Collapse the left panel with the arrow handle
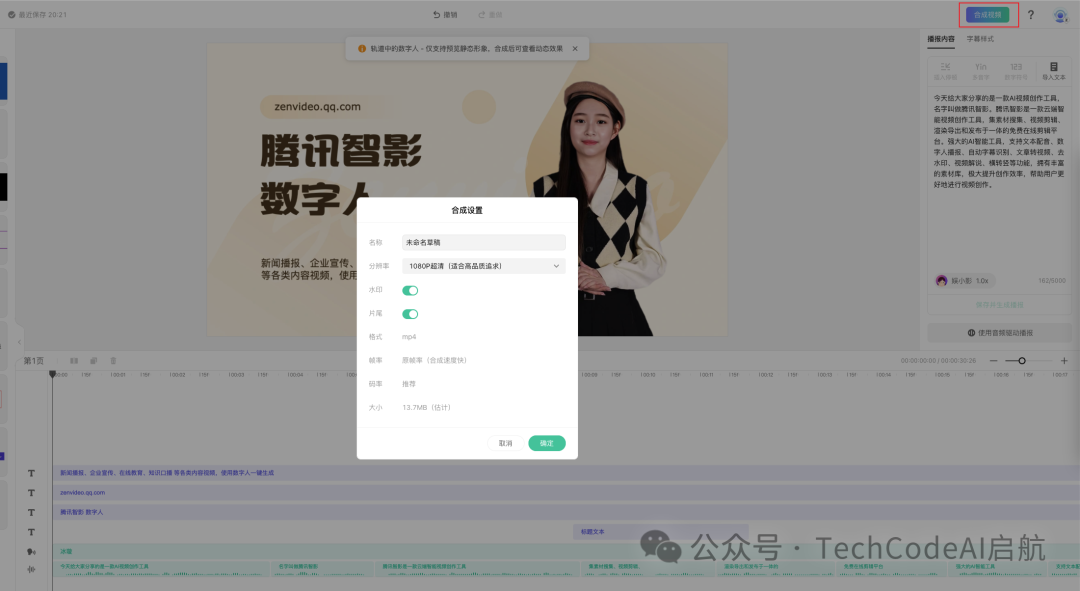 [x=19, y=342]
